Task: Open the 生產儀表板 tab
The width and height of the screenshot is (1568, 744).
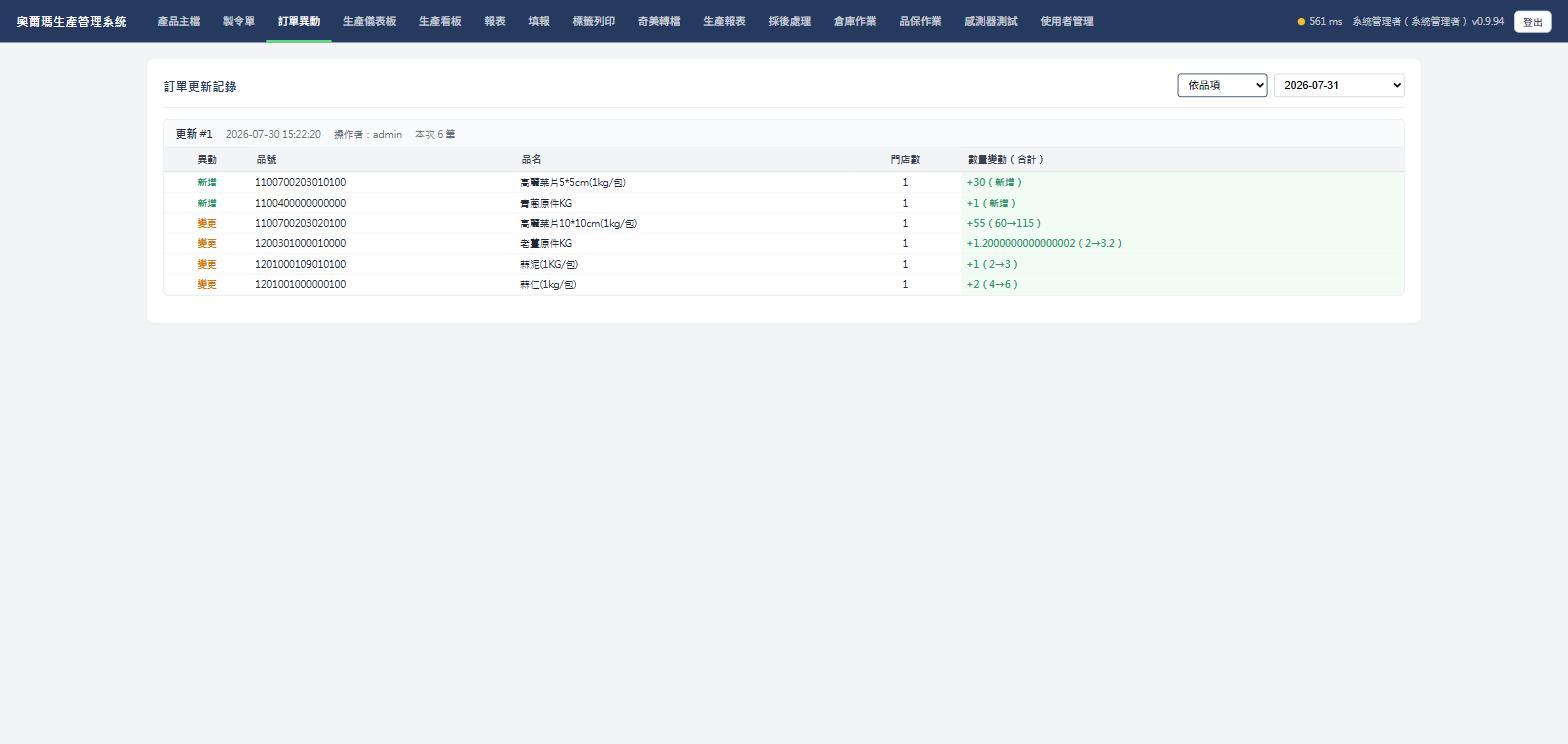Action: pyautogui.click(x=369, y=21)
